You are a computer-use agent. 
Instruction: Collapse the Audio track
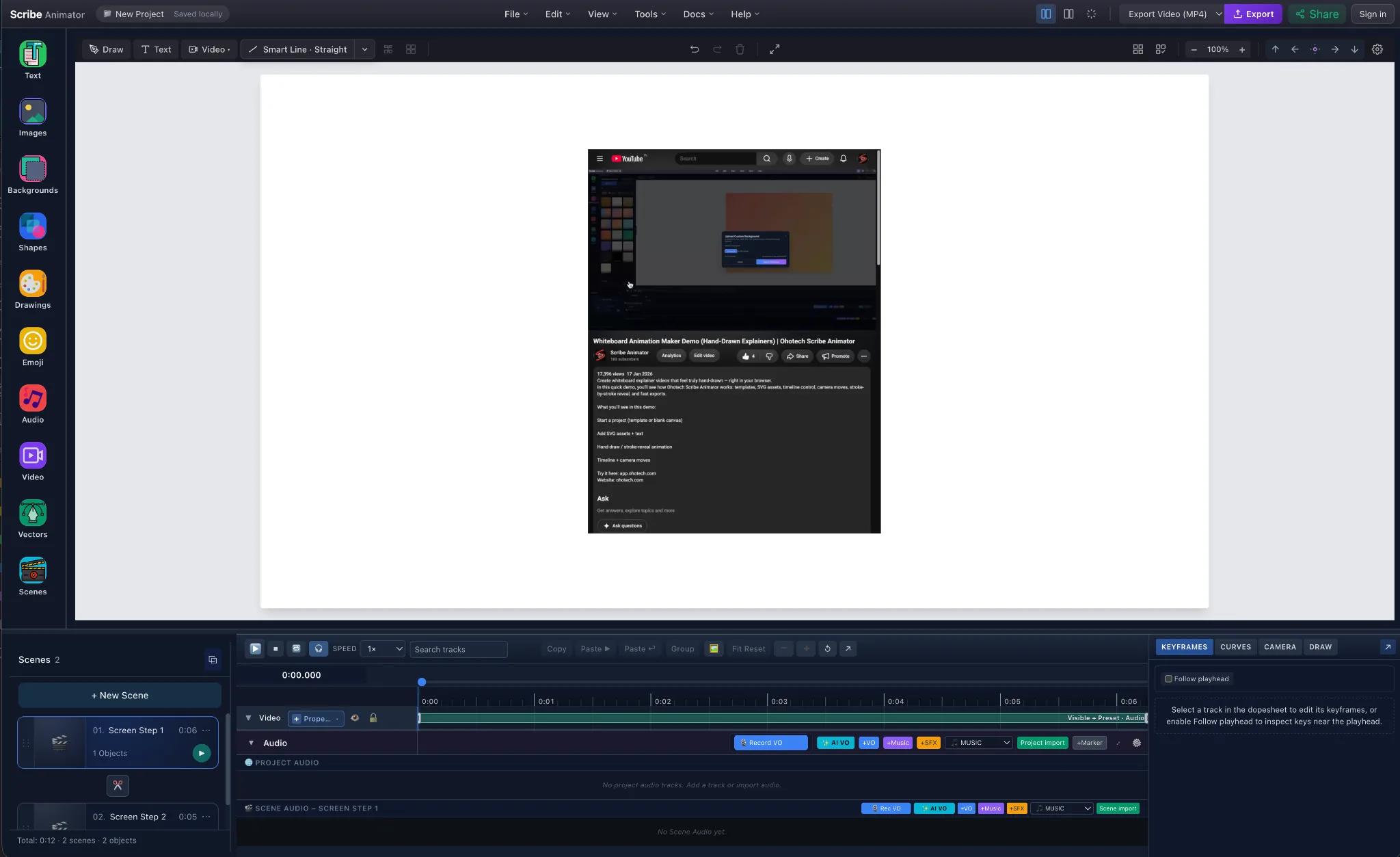[x=251, y=743]
